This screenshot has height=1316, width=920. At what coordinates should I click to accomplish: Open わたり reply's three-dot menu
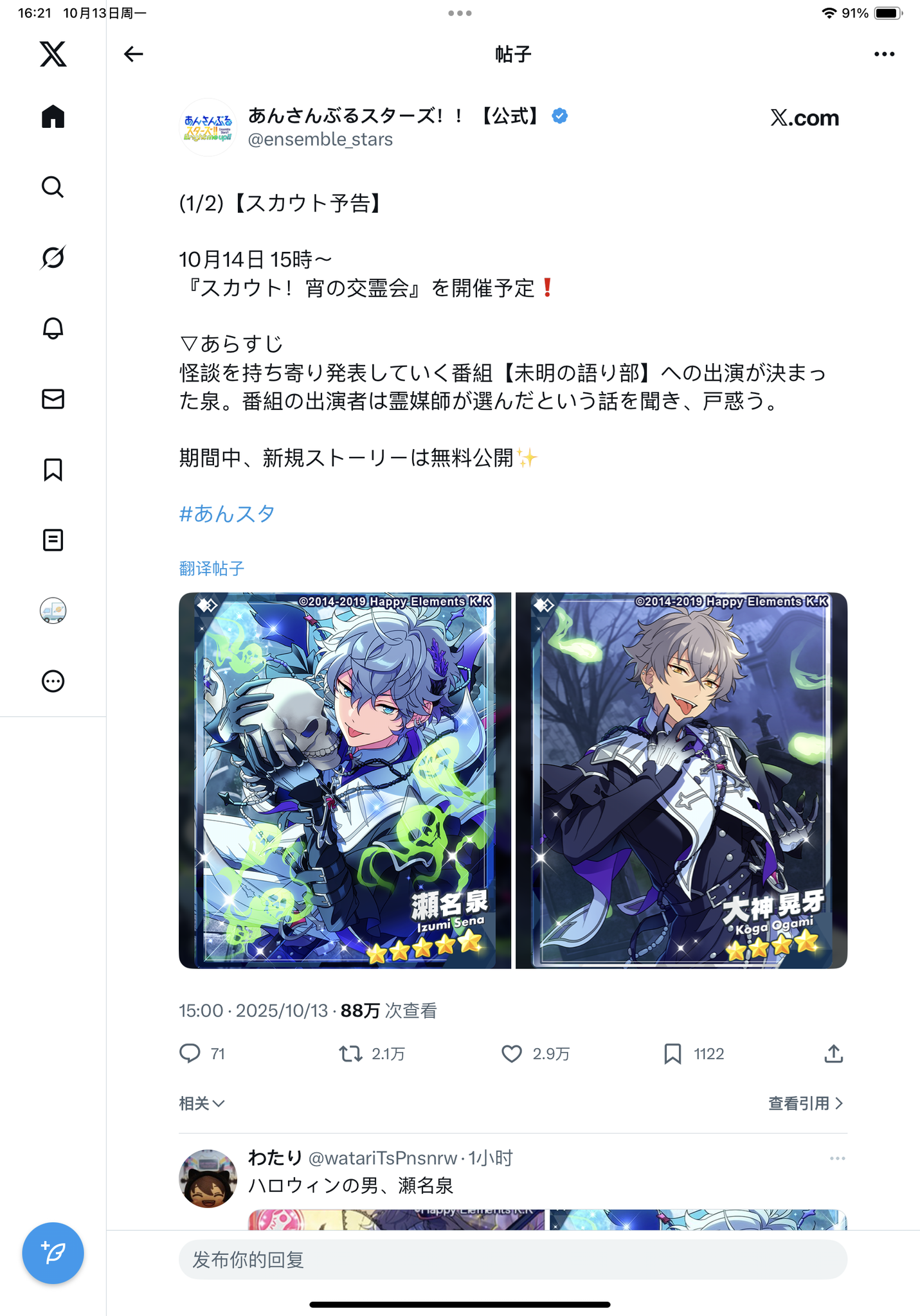click(837, 1159)
